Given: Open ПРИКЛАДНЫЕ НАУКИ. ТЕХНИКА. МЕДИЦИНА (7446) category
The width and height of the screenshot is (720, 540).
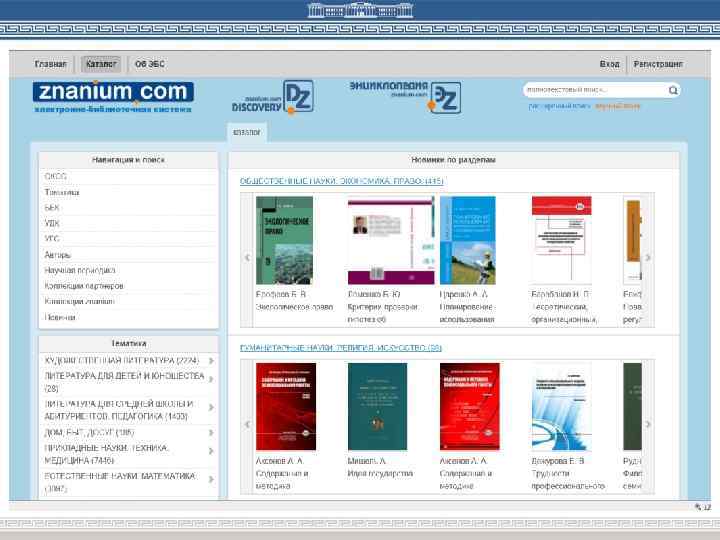Looking at the screenshot, I should tap(107, 454).
